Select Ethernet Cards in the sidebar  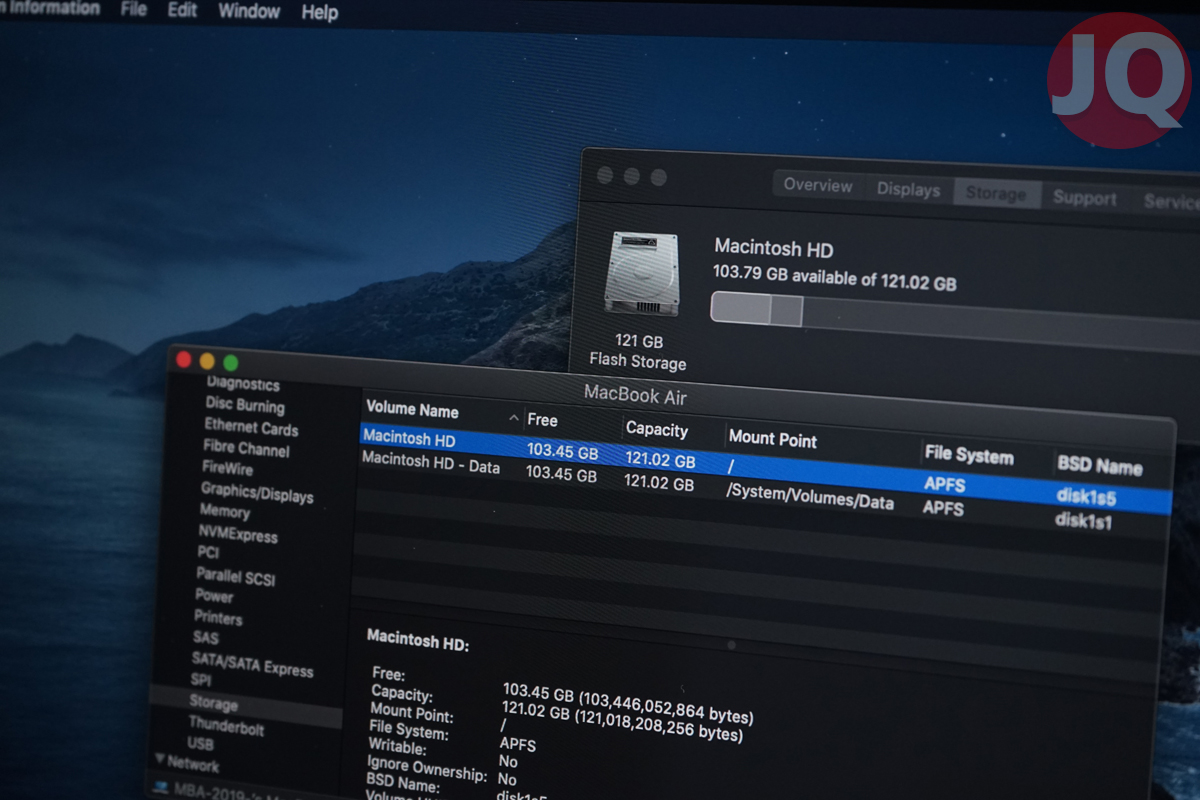pyautogui.click(x=251, y=427)
